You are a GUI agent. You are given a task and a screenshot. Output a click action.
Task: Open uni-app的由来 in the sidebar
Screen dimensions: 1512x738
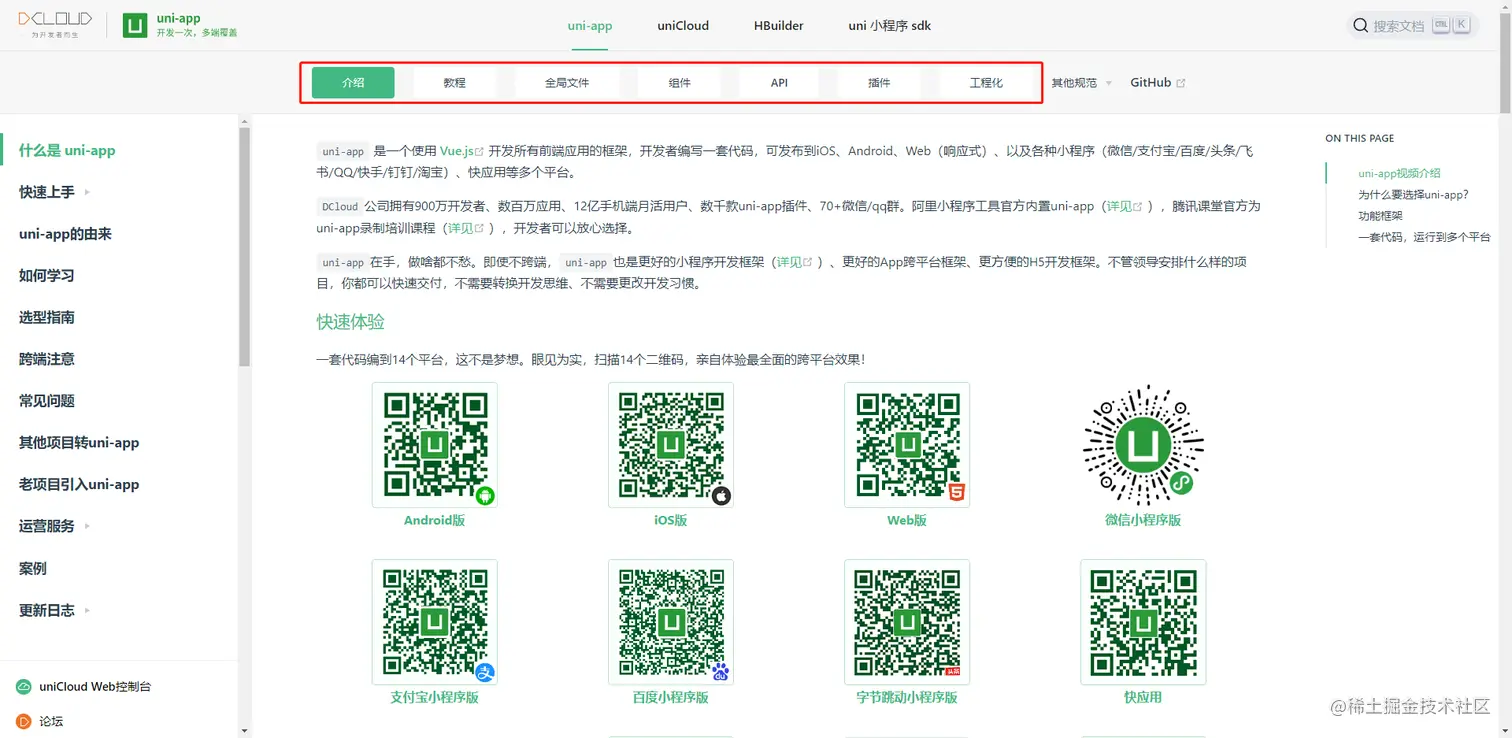point(65,234)
